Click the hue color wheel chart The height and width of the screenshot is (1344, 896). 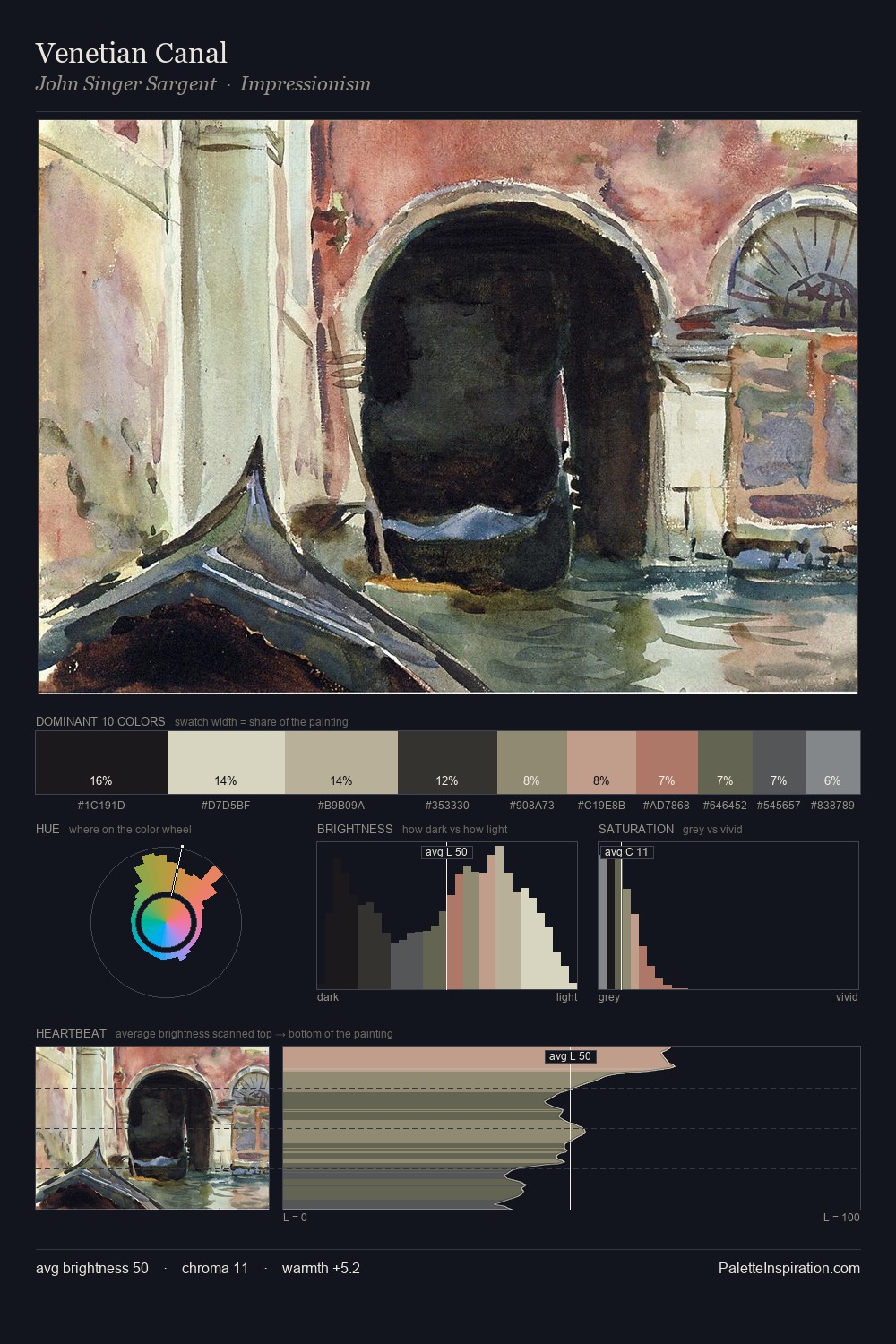(x=166, y=922)
